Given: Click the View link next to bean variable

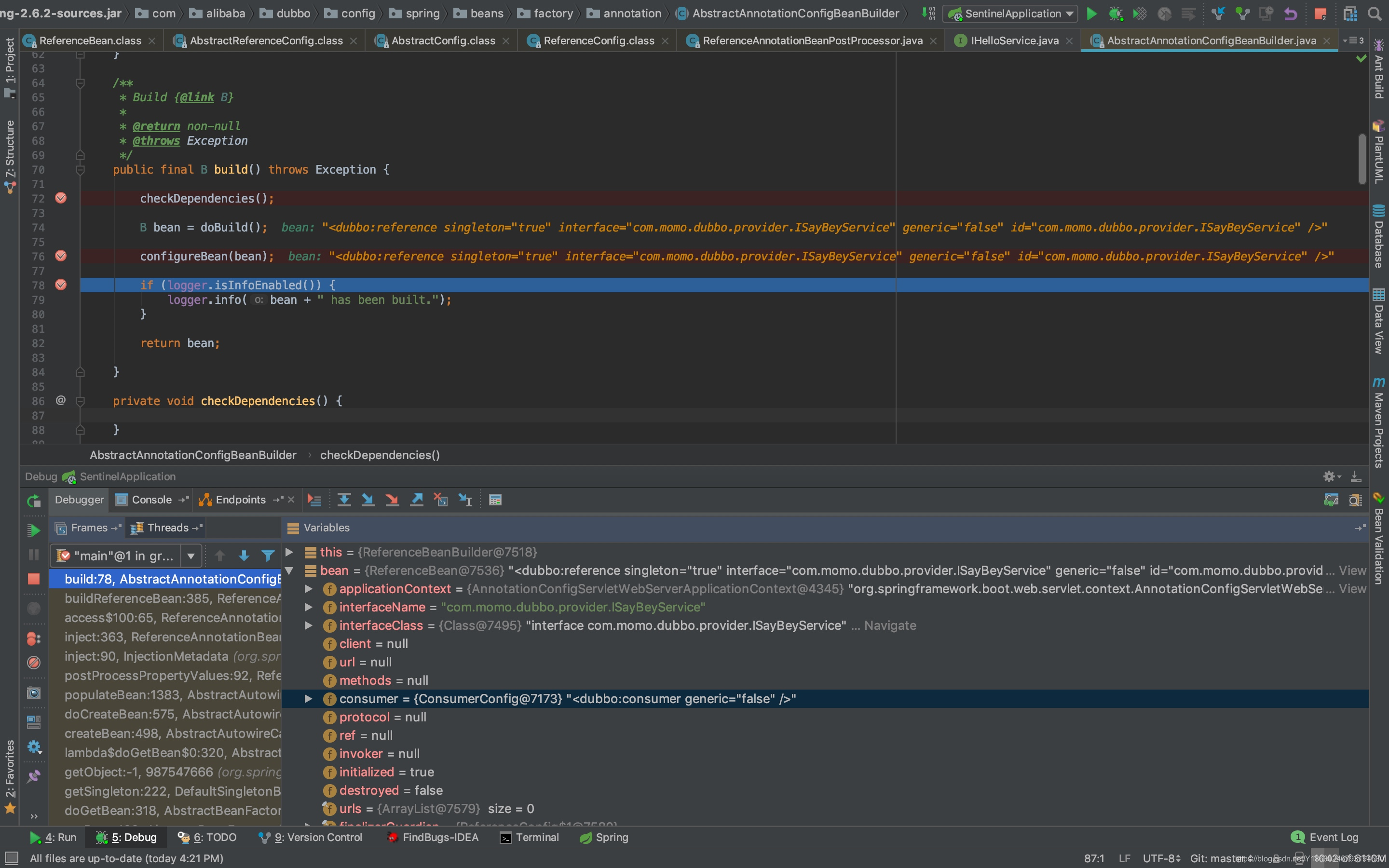Looking at the screenshot, I should (1352, 570).
